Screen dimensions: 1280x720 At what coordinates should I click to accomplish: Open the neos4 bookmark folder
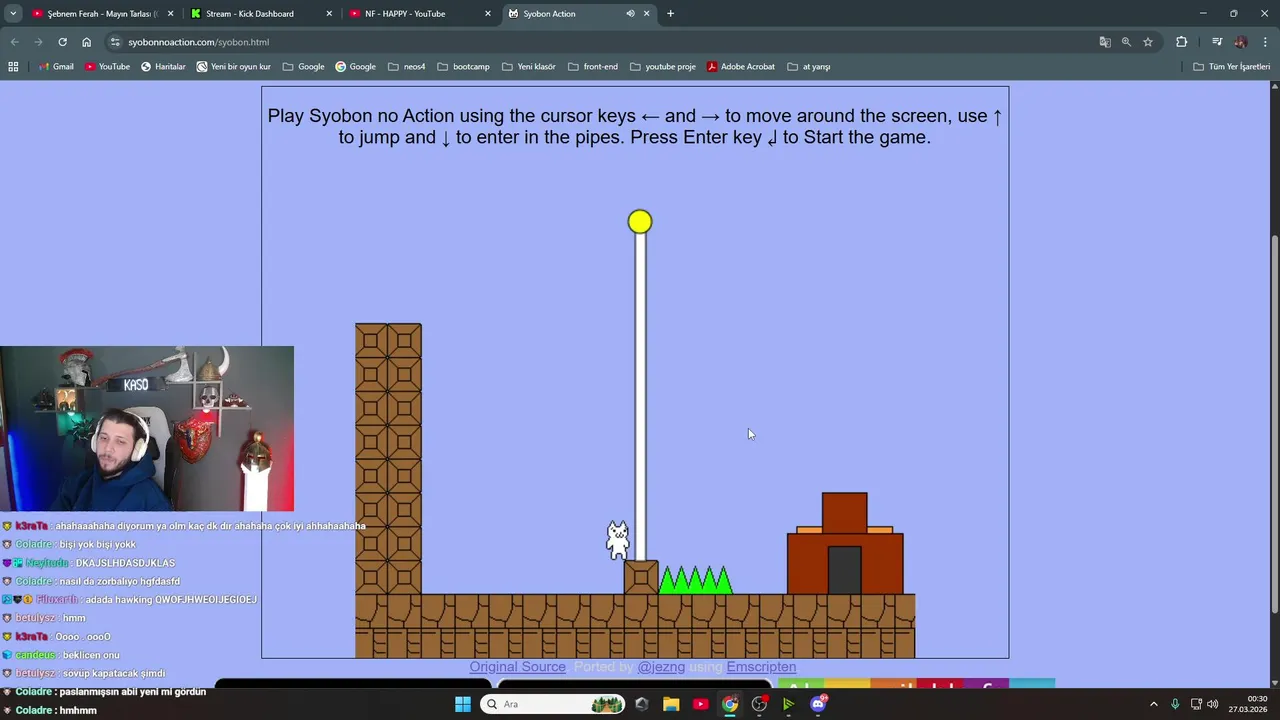click(407, 67)
